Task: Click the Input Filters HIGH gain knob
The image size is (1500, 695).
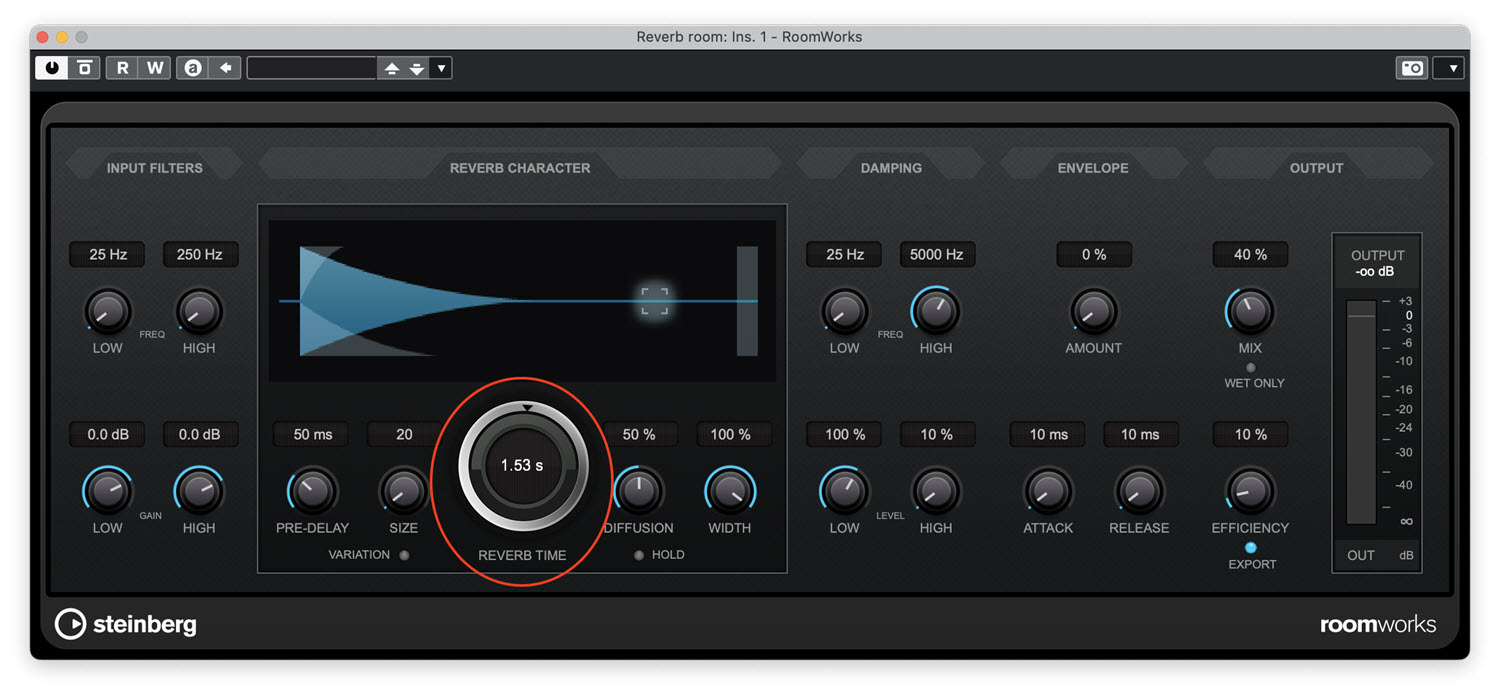Action: pyautogui.click(x=199, y=491)
